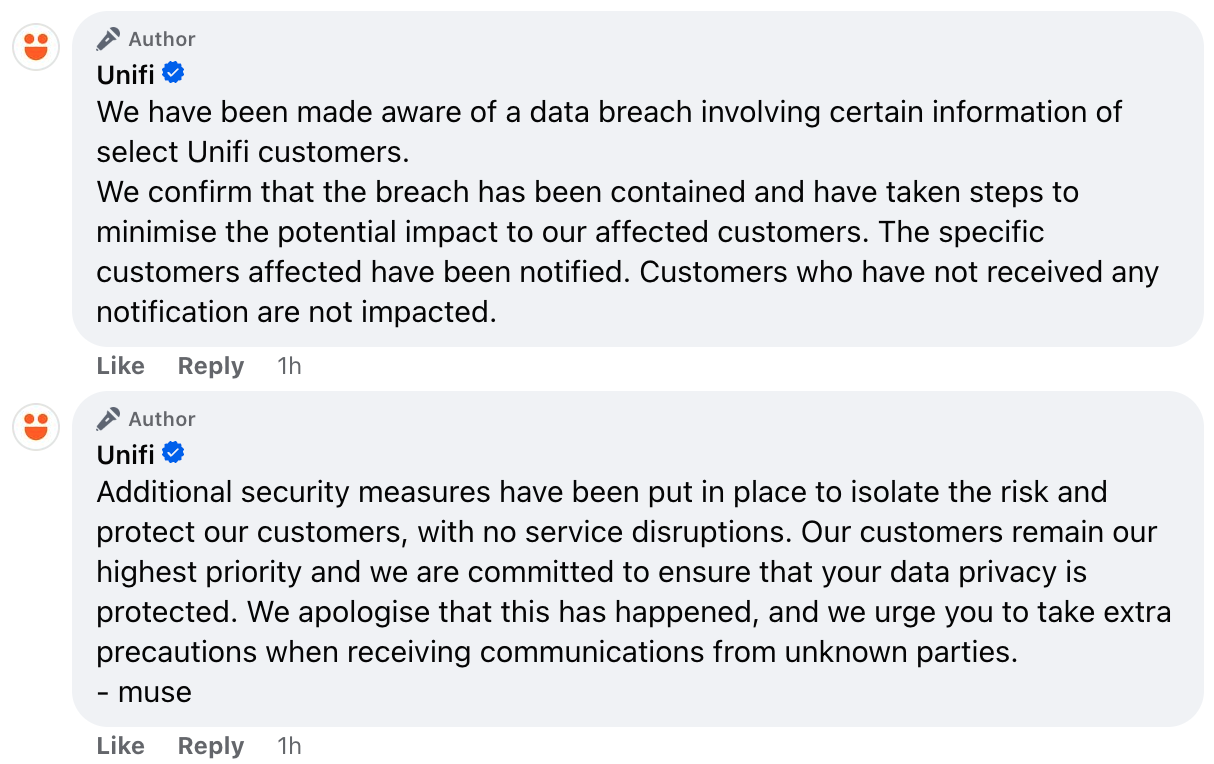Click Author label on security measures comment
This screenshot has width=1214, height=764.
pos(162,419)
